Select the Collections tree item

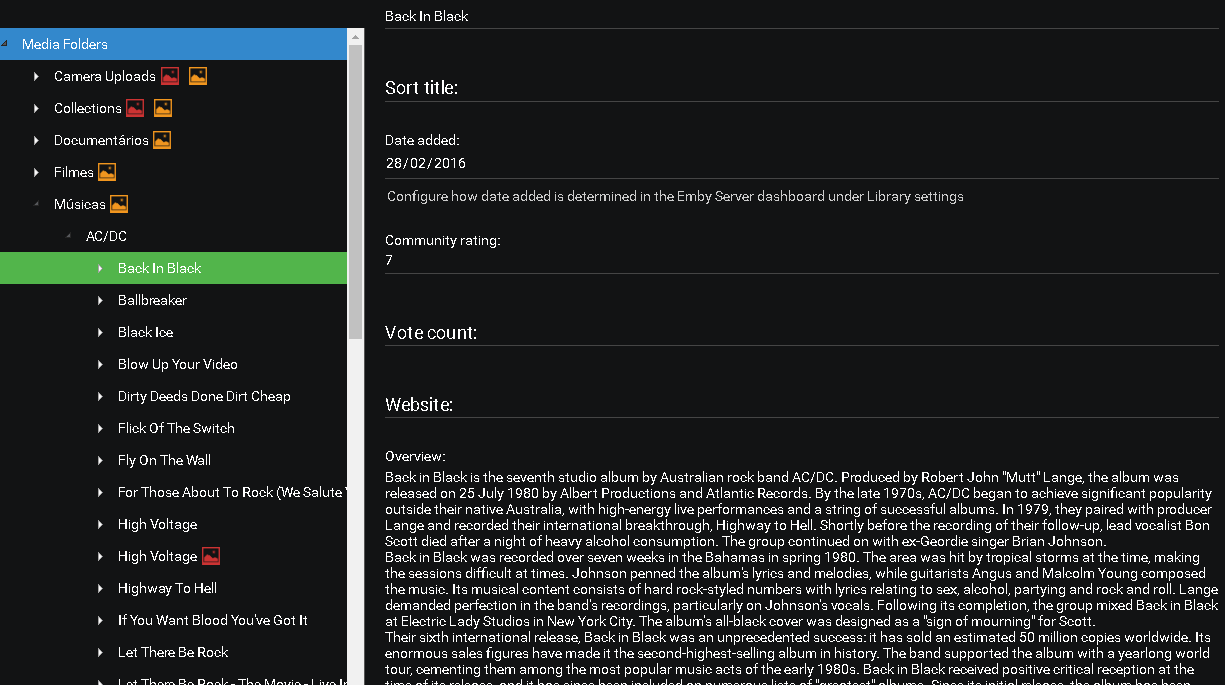click(88, 108)
